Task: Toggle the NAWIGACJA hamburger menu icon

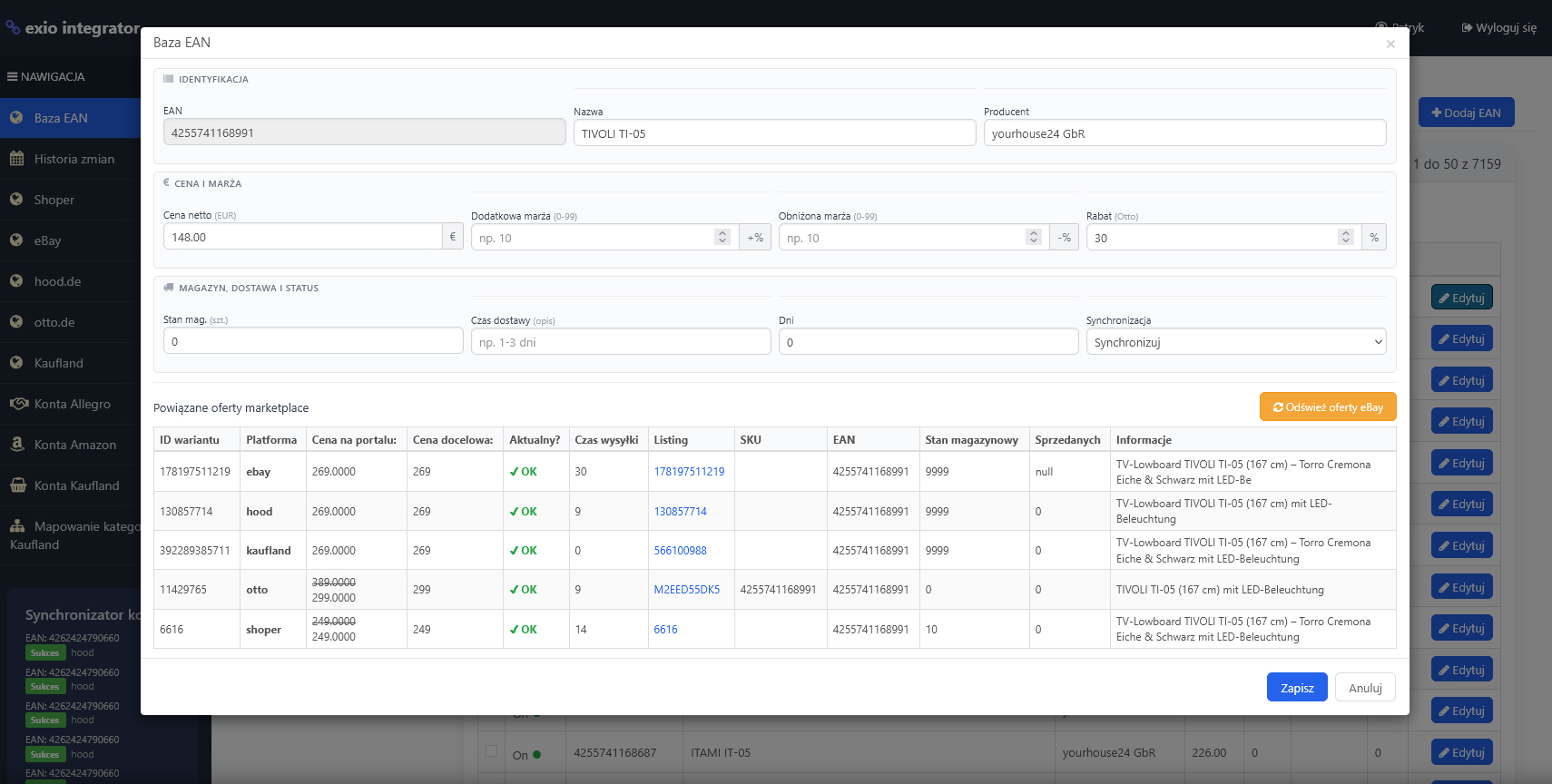Action: (x=13, y=76)
